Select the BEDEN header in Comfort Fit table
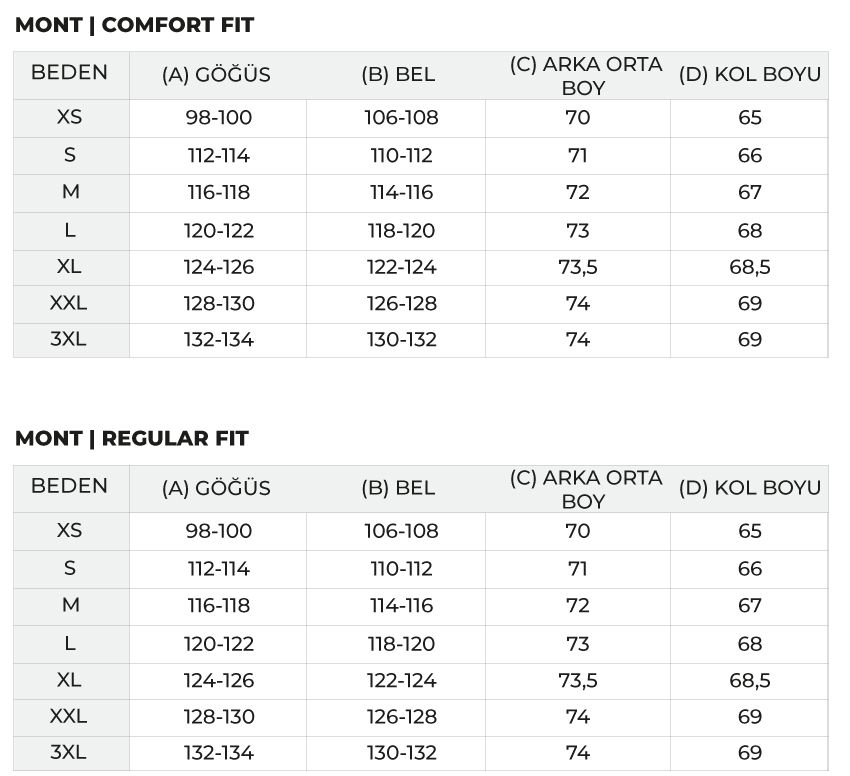 pyautogui.click(x=69, y=72)
